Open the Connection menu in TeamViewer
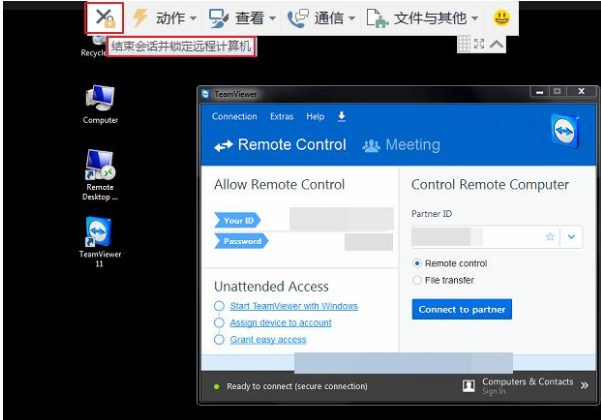601x420 pixels. (235, 116)
